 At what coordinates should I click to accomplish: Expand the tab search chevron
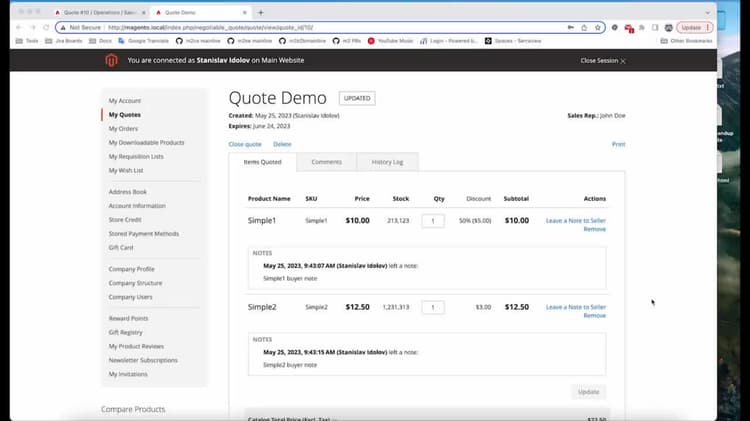(x=707, y=12)
